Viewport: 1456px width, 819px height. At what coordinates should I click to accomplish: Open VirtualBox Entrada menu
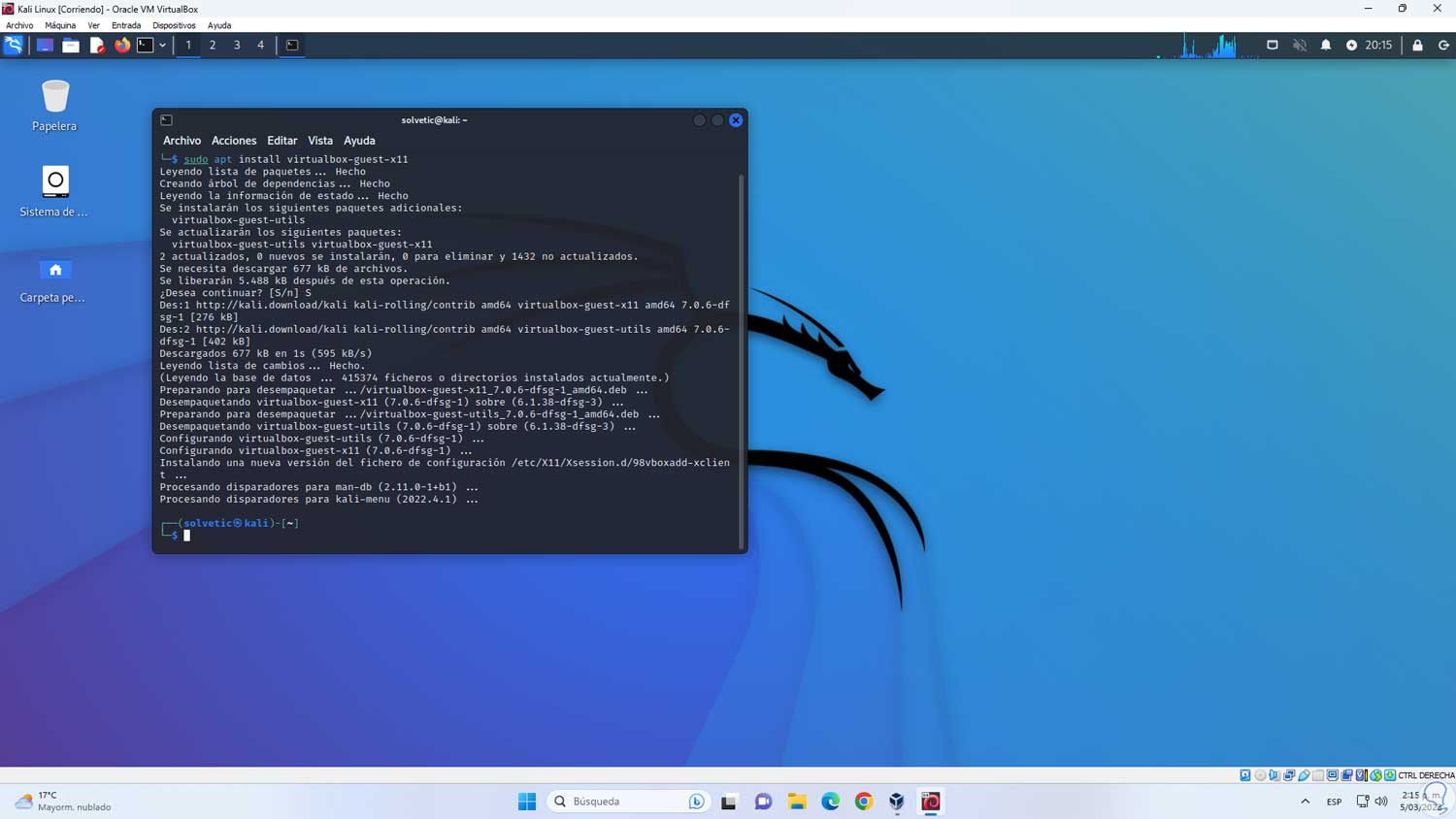pyautogui.click(x=126, y=25)
